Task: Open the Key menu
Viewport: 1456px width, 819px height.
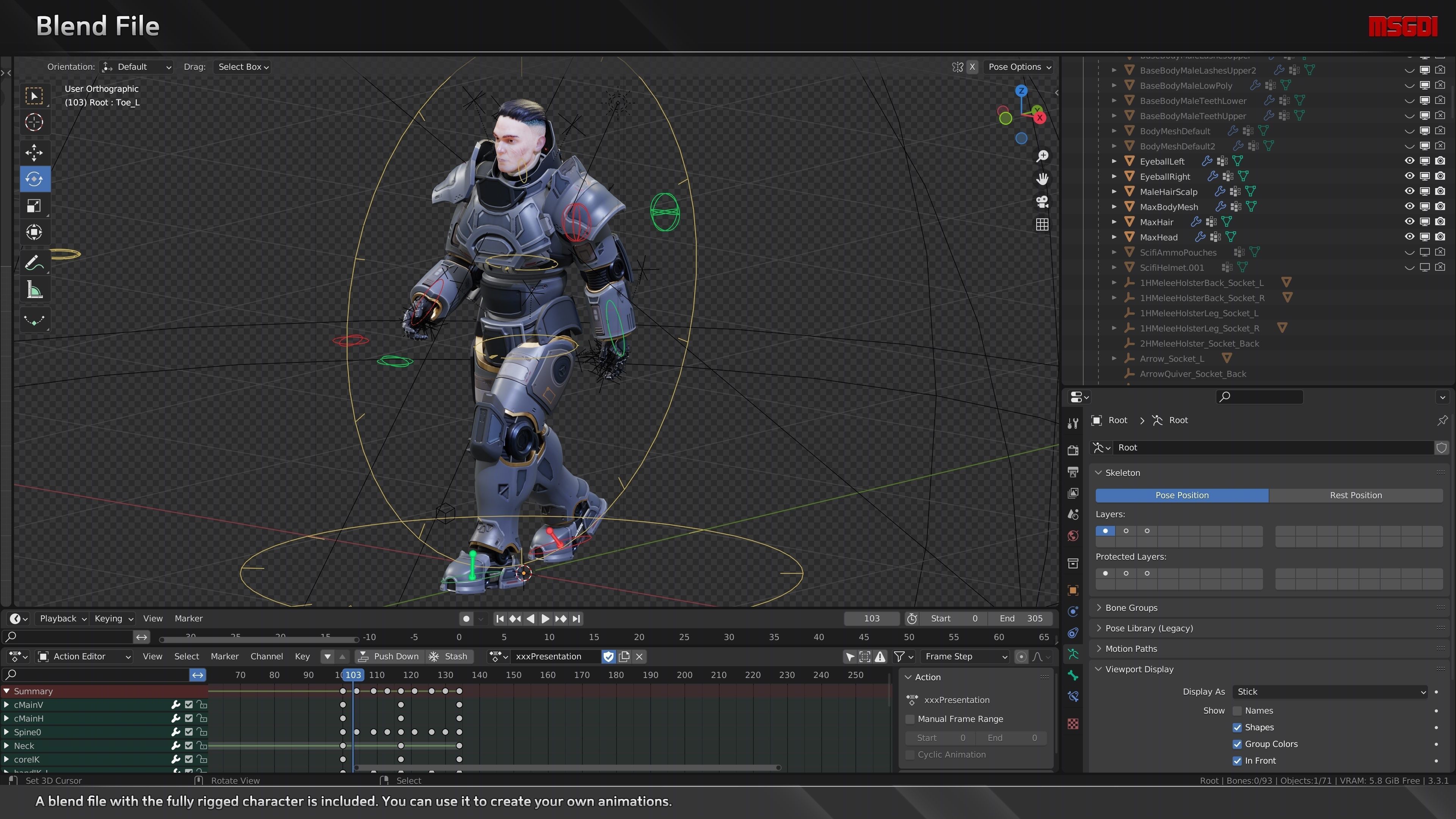Action: (302, 657)
